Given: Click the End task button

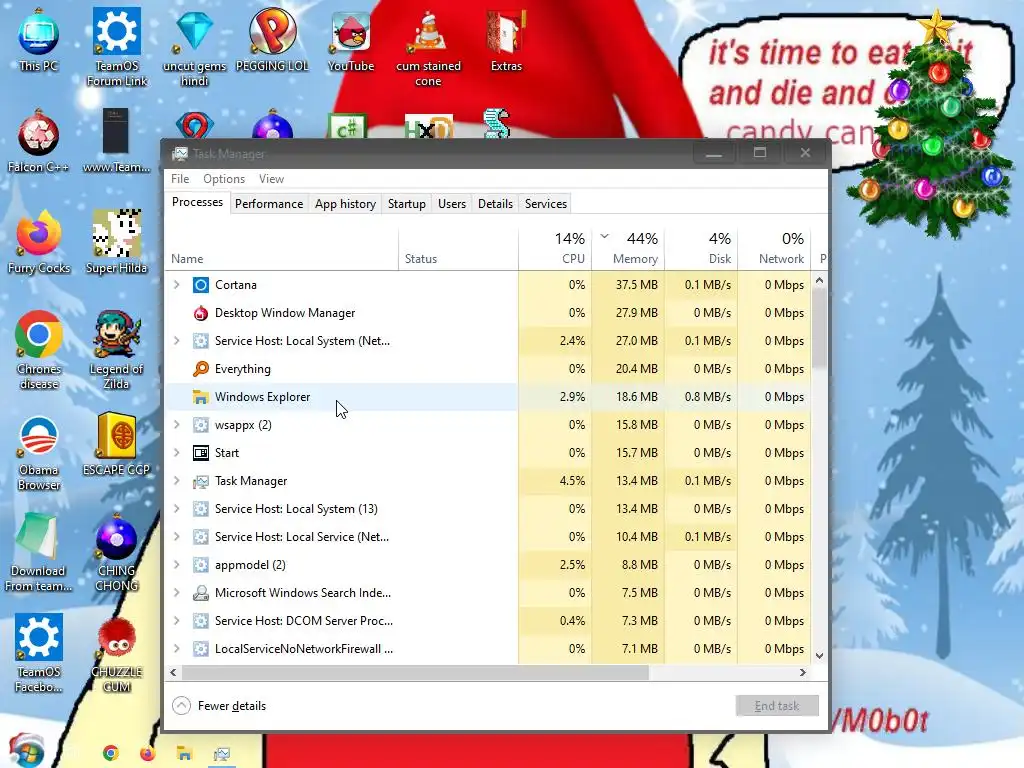Looking at the screenshot, I should [x=776, y=706].
